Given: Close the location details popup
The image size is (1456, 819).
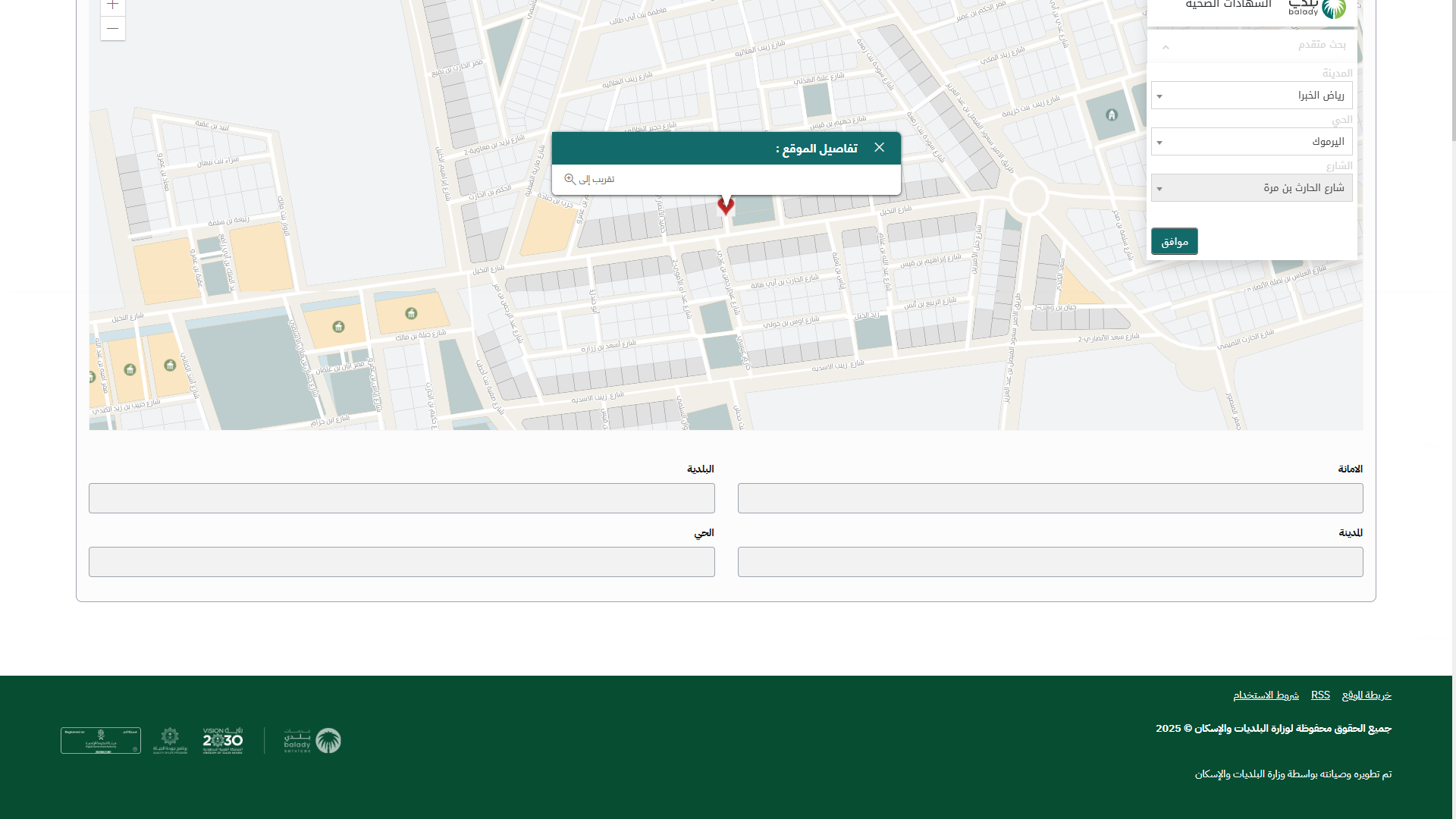Looking at the screenshot, I should tap(879, 147).
